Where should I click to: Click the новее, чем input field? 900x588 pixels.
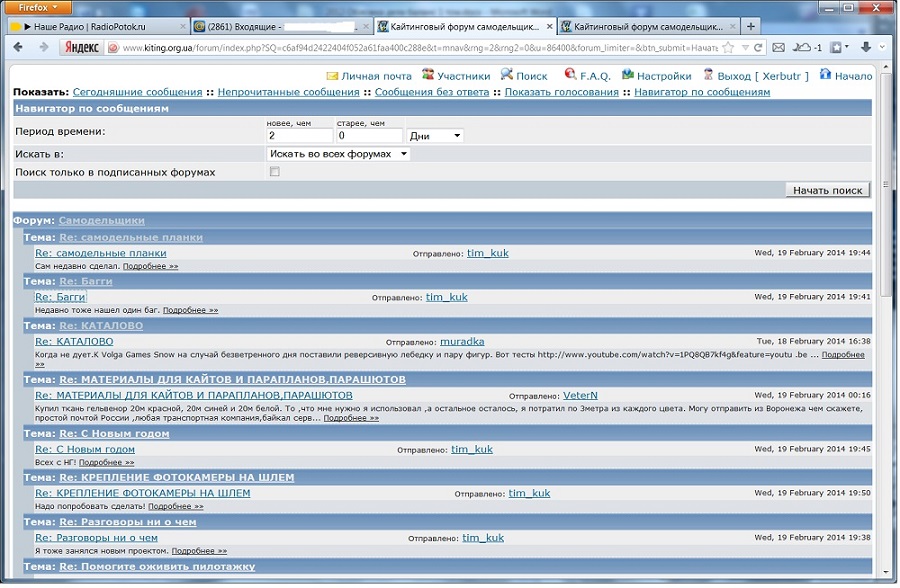click(x=299, y=136)
